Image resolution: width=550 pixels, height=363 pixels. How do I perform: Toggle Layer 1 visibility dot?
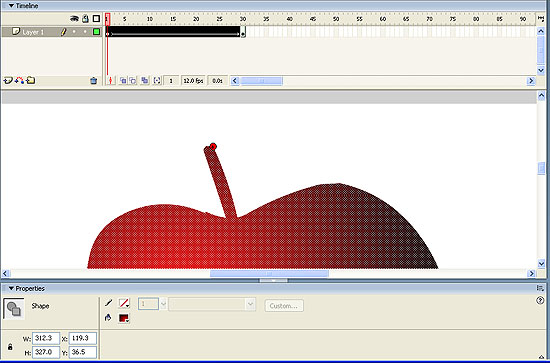point(74,32)
